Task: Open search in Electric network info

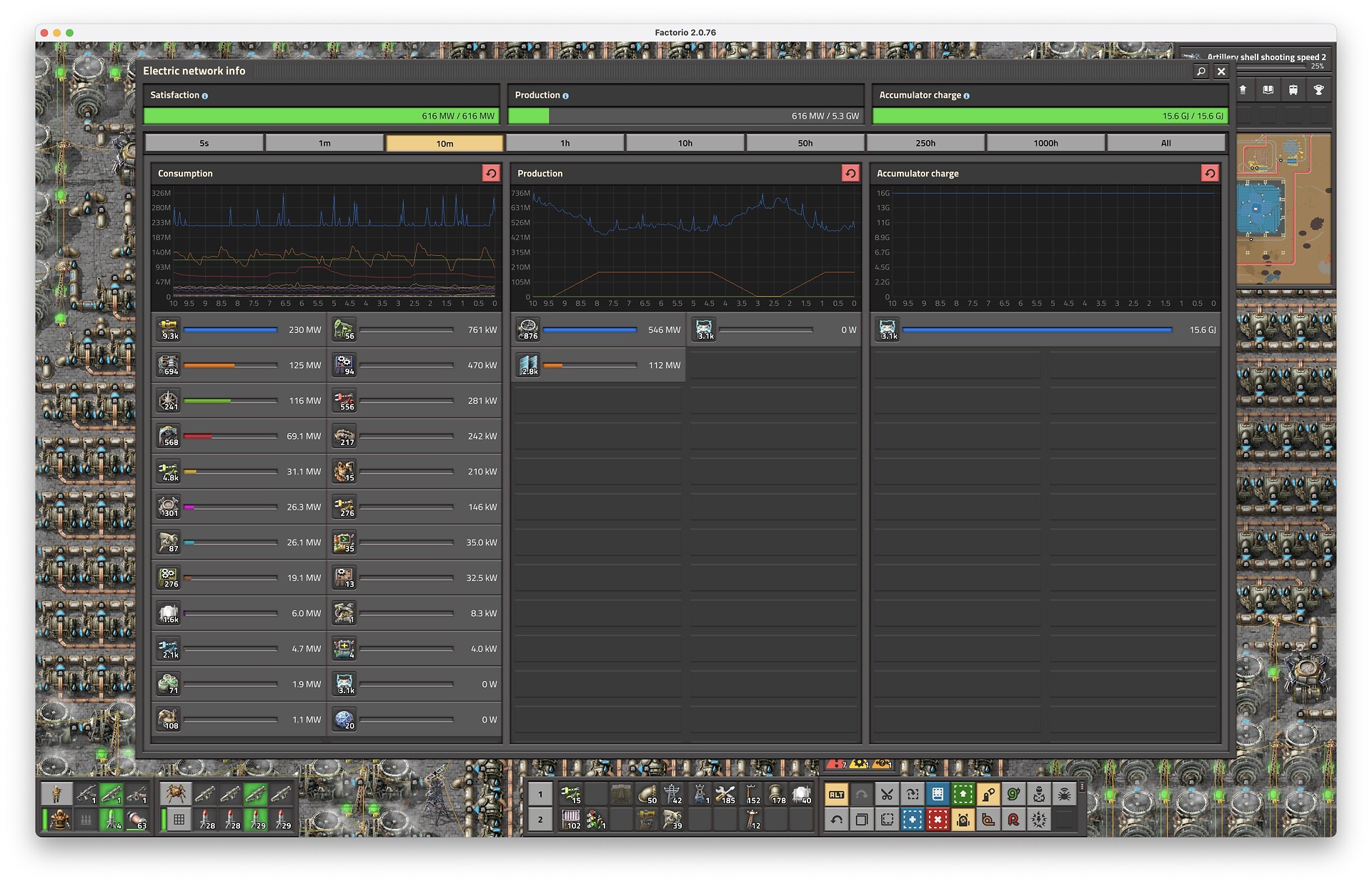Action: [1201, 71]
